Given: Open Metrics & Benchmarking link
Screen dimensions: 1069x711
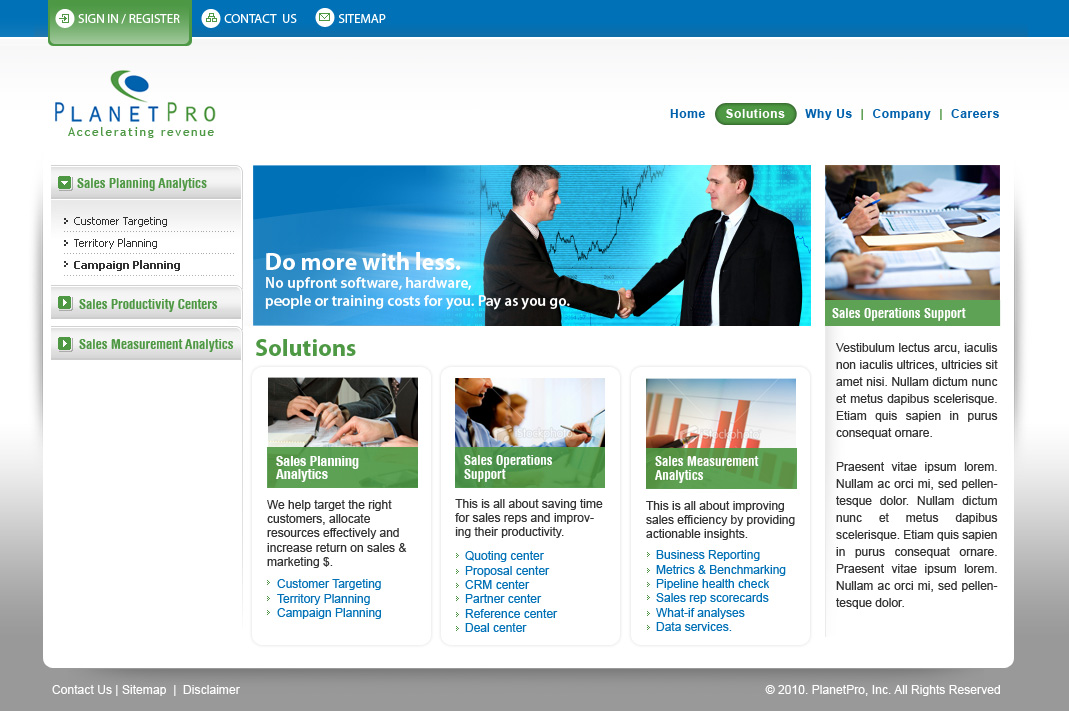Looking at the screenshot, I should click(721, 569).
